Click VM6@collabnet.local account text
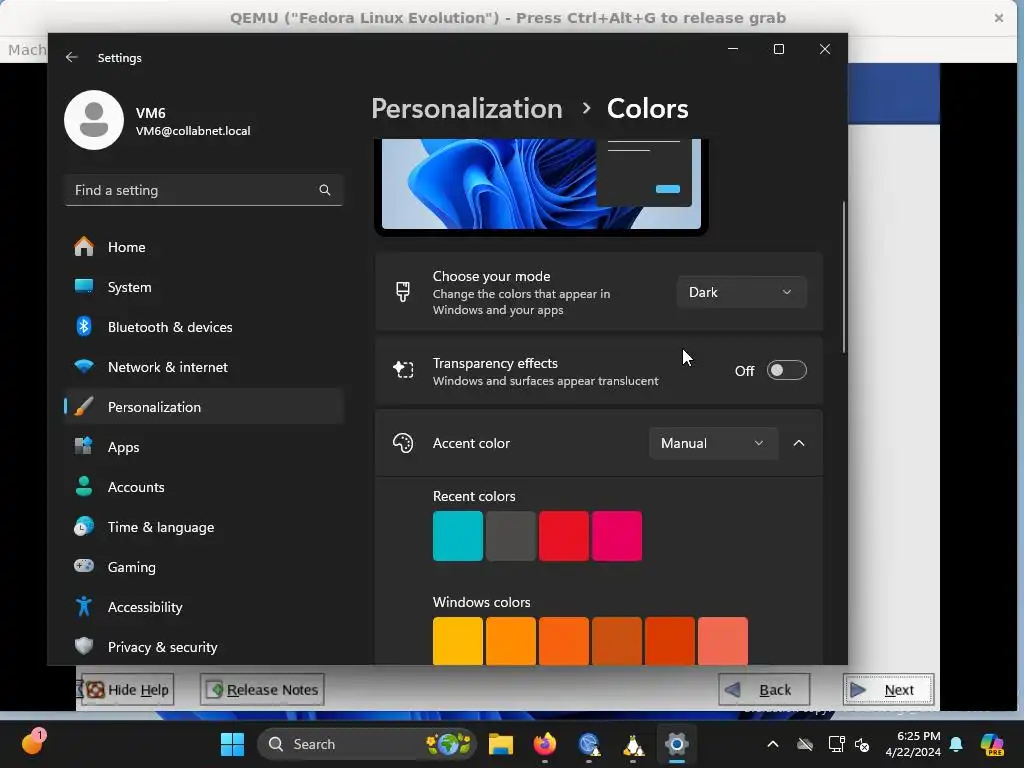 click(193, 131)
